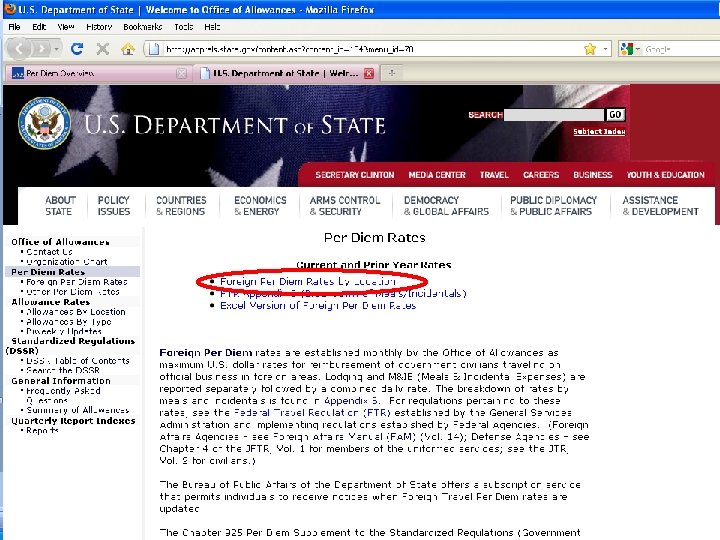
Task: Open the Assistance & Development nav item
Action: pyautogui.click(x=660, y=206)
